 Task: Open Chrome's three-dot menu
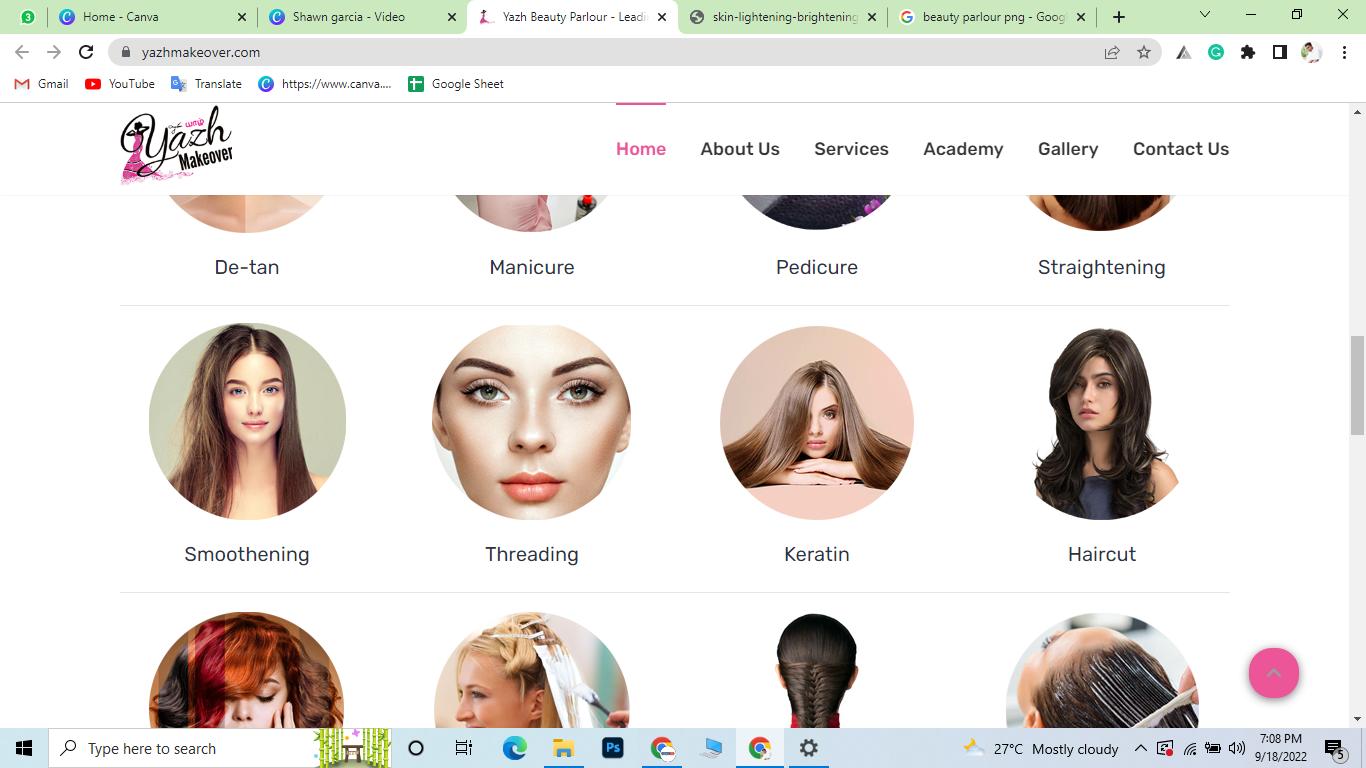pyautogui.click(x=1345, y=52)
